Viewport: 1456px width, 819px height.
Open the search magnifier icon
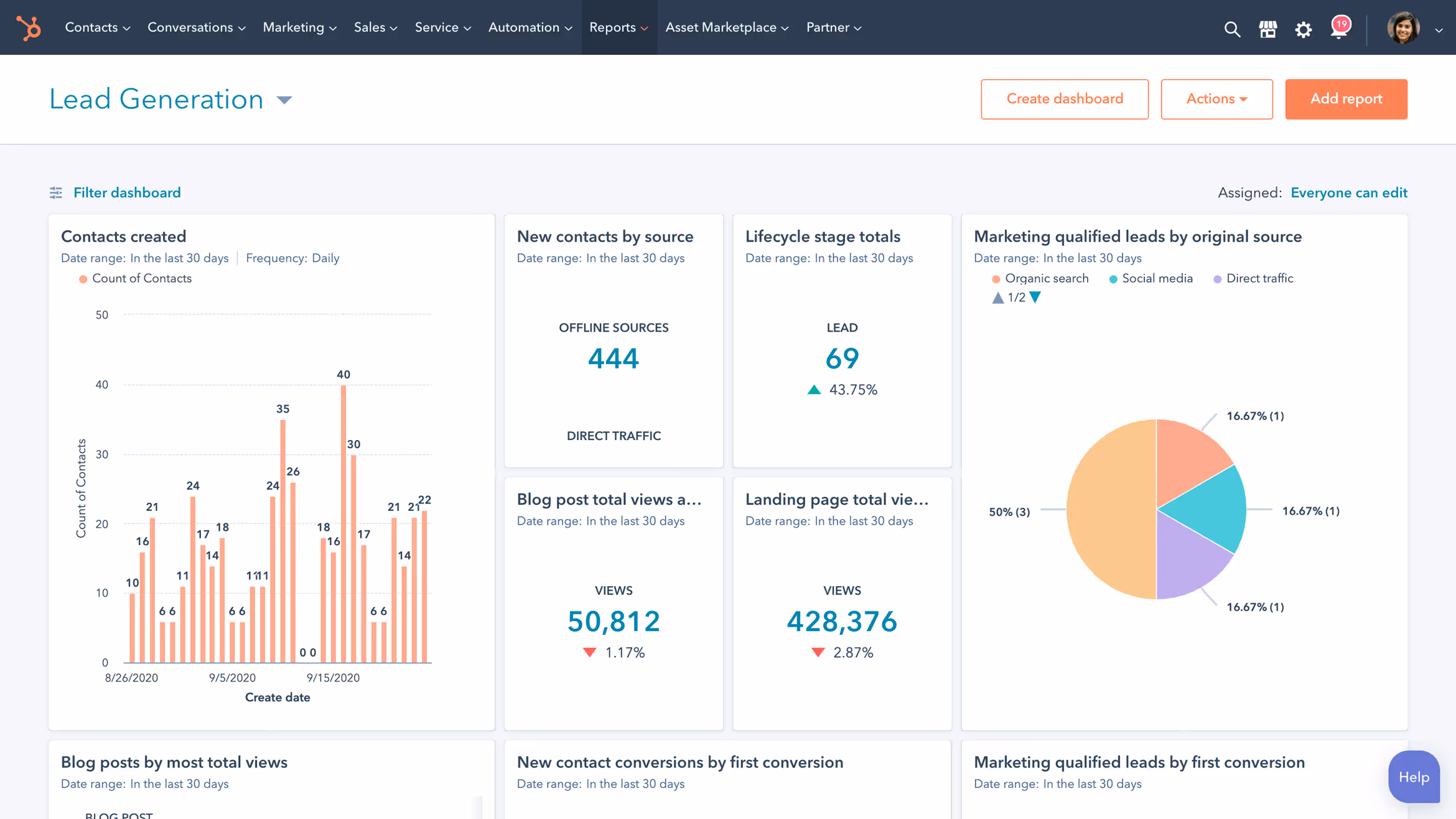1232,29
